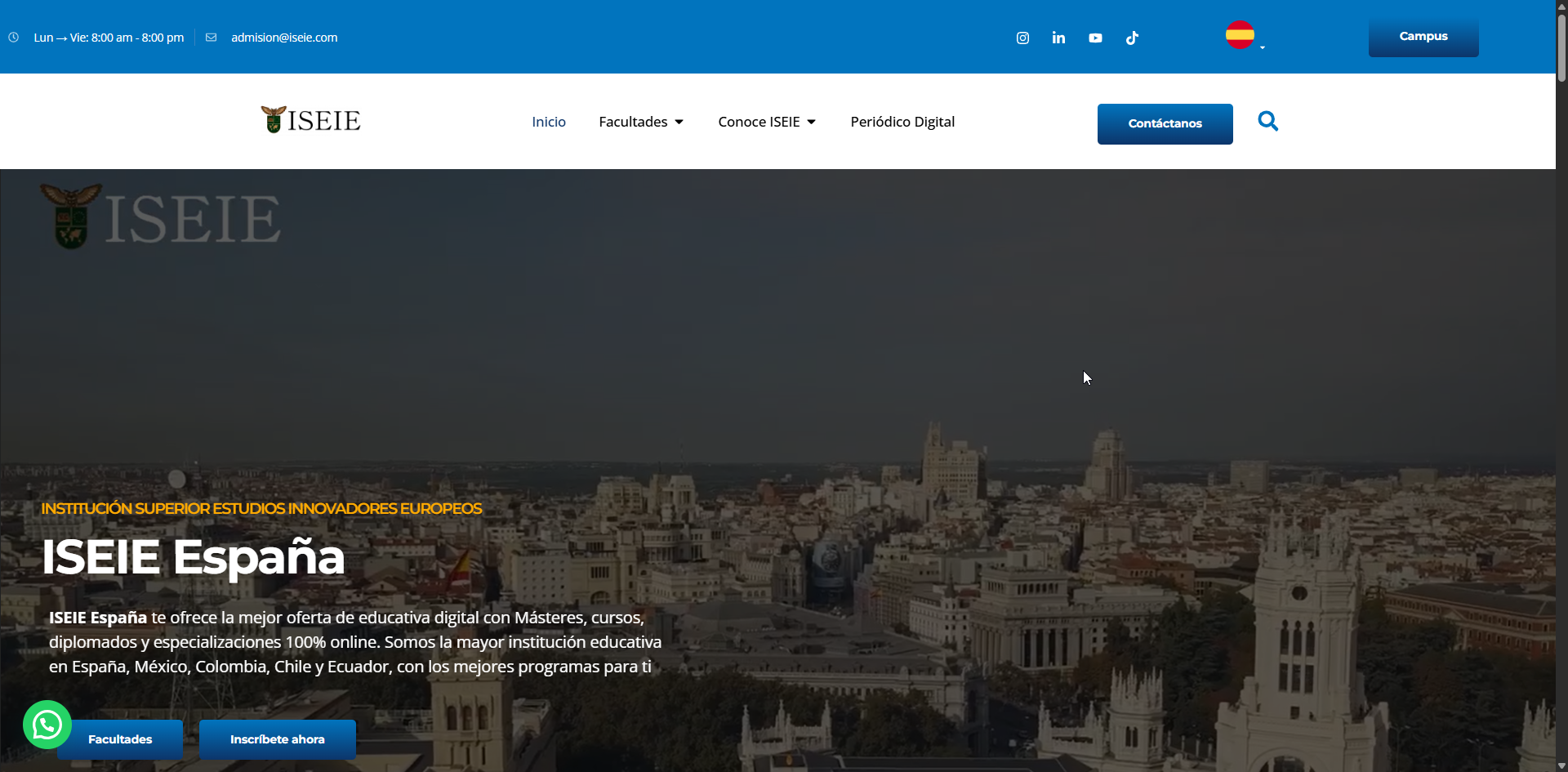This screenshot has height=772, width=1568.
Task: Open the language selector with Spanish flag
Action: pyautogui.click(x=1243, y=35)
